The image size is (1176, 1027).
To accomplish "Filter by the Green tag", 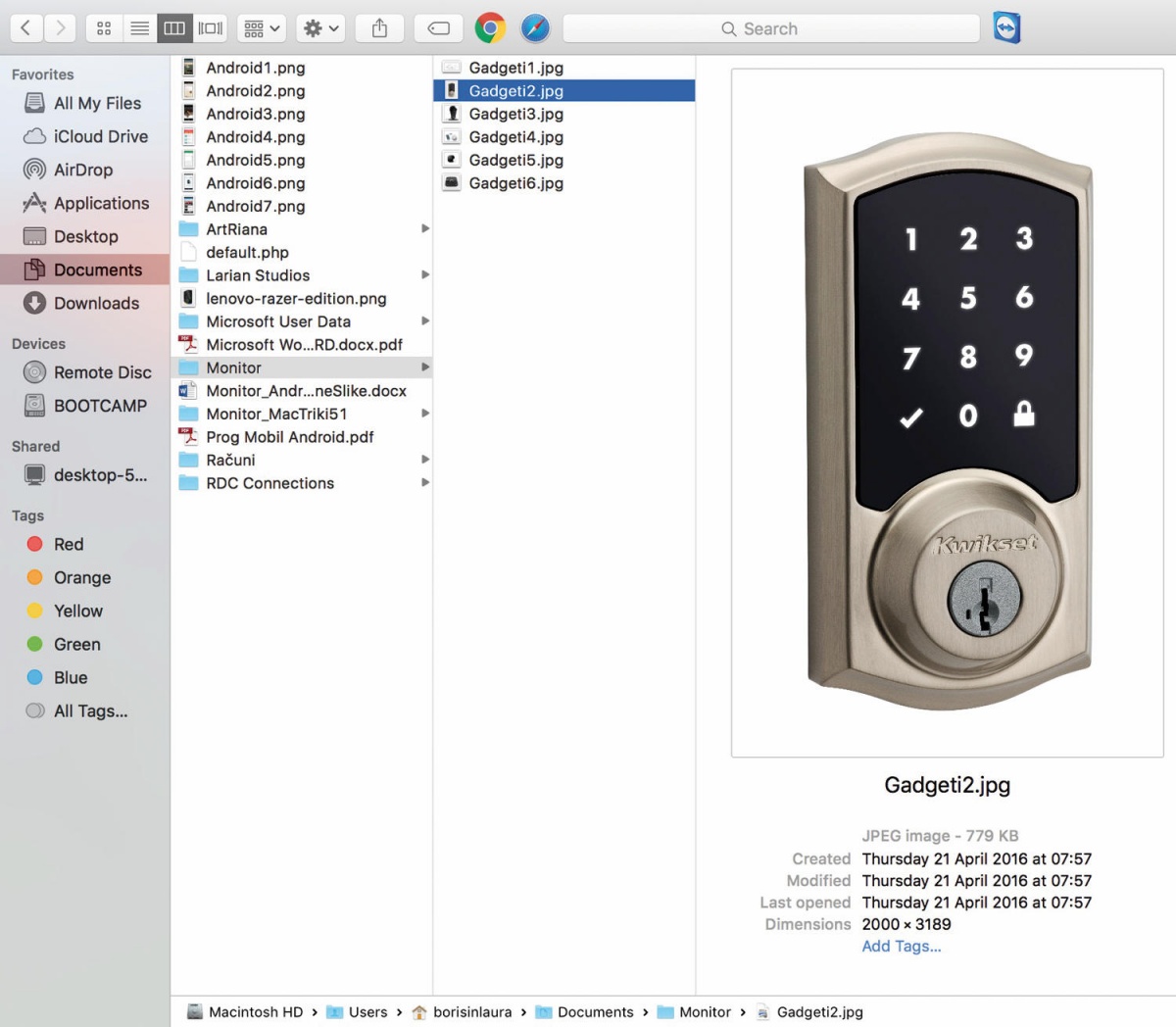I will click(84, 644).
